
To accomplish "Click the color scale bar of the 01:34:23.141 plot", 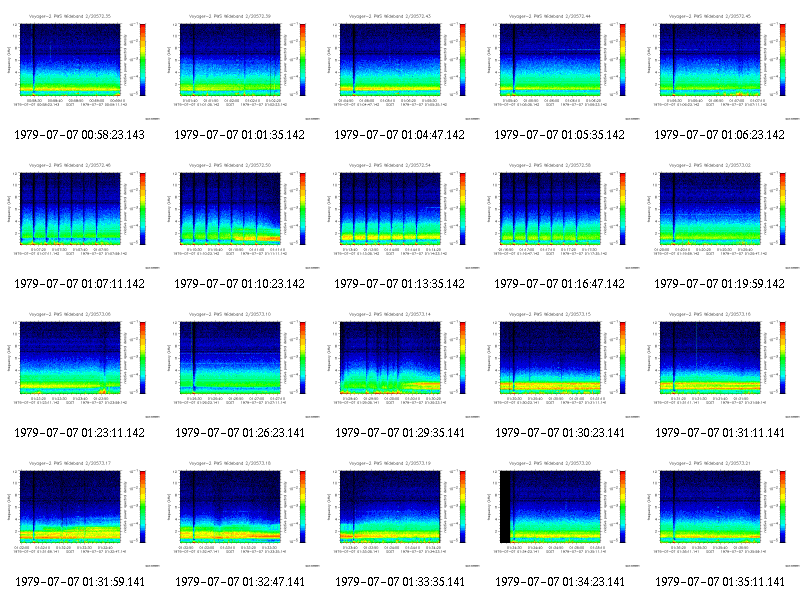I will [623, 507].
